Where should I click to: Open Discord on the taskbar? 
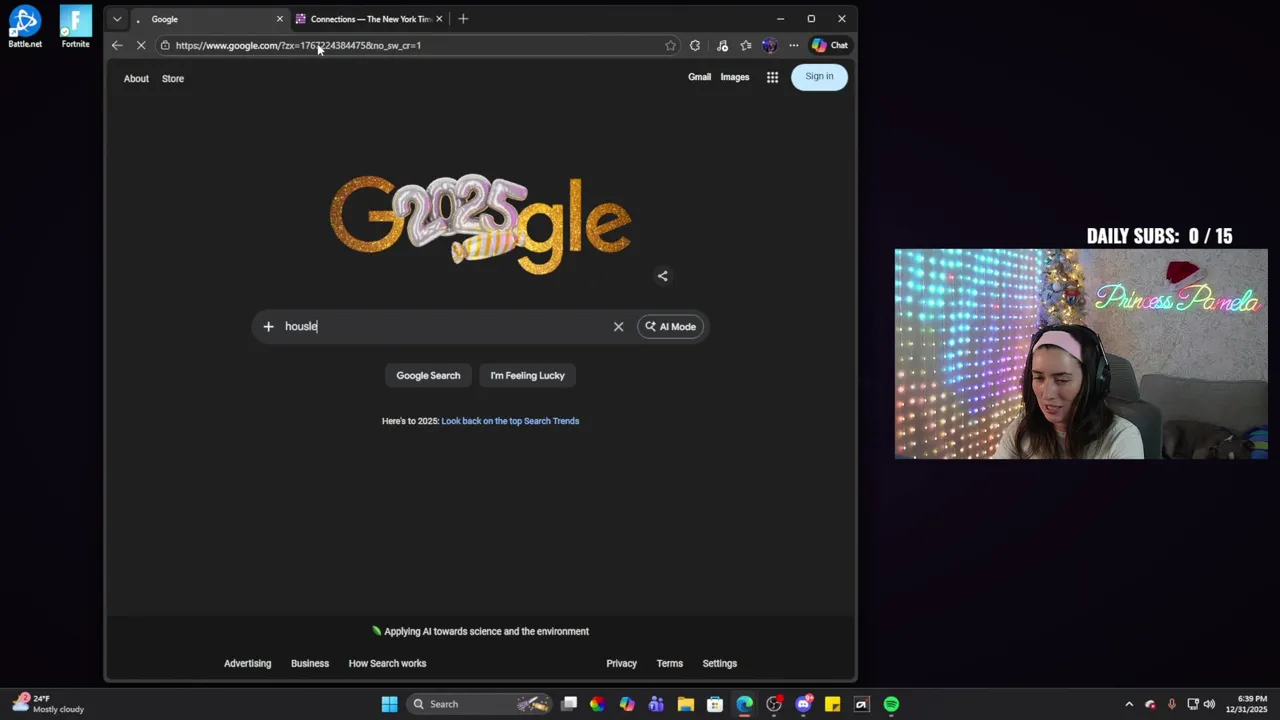pyautogui.click(x=803, y=704)
